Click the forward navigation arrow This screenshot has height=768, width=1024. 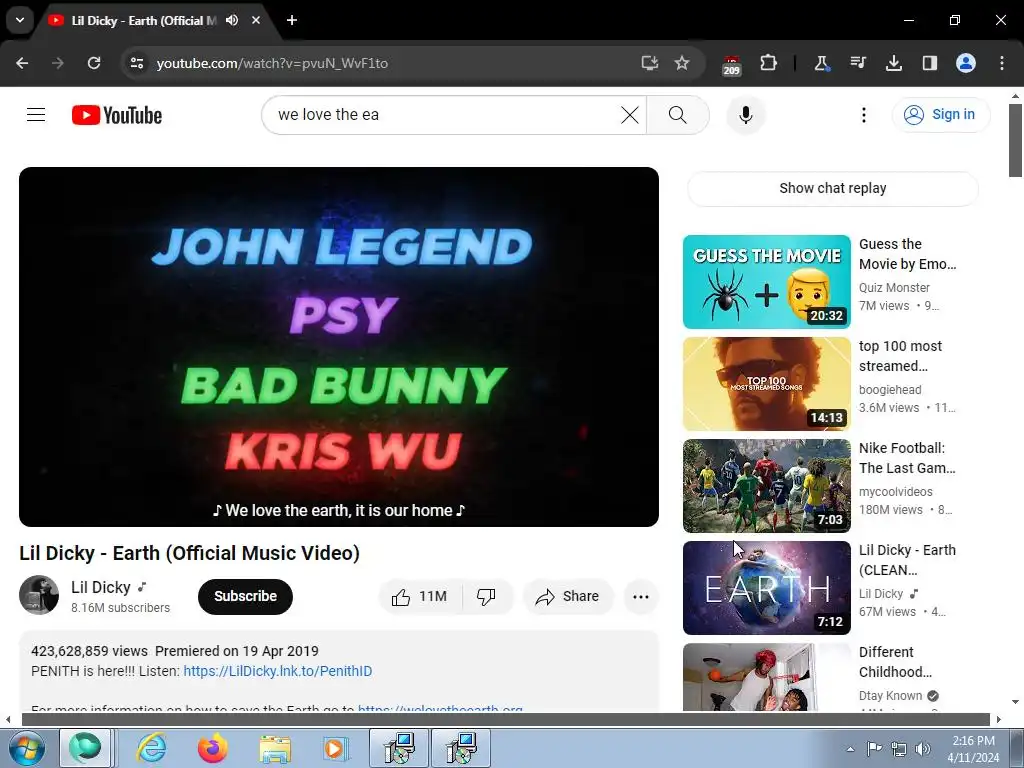click(x=58, y=63)
